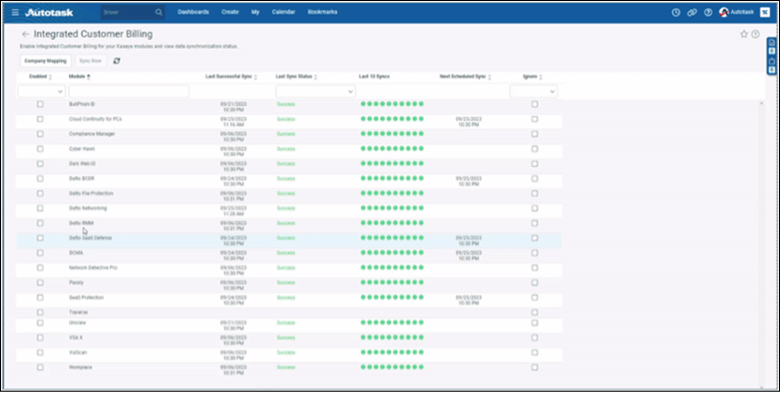This screenshot has height=393, width=780.
Task: Click Next Scheduled Sync date for DCMA
Action: coord(468,256)
